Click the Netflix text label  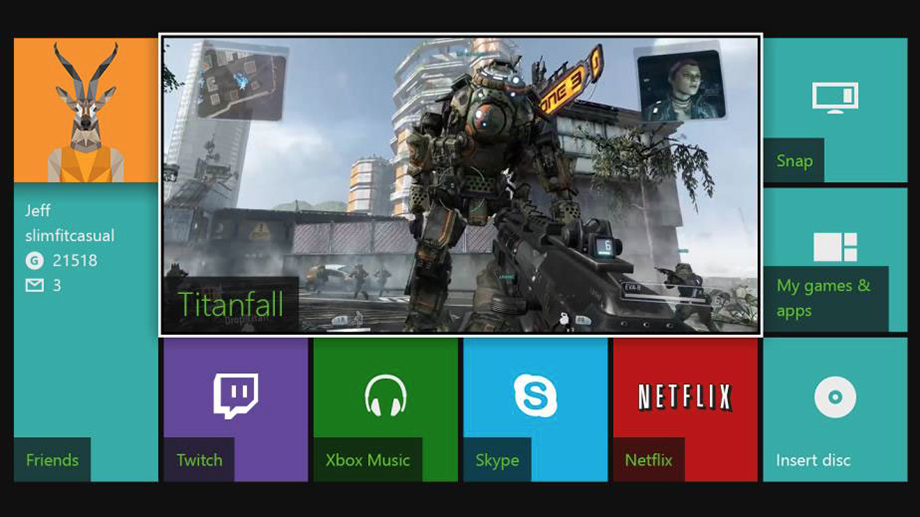click(x=648, y=460)
